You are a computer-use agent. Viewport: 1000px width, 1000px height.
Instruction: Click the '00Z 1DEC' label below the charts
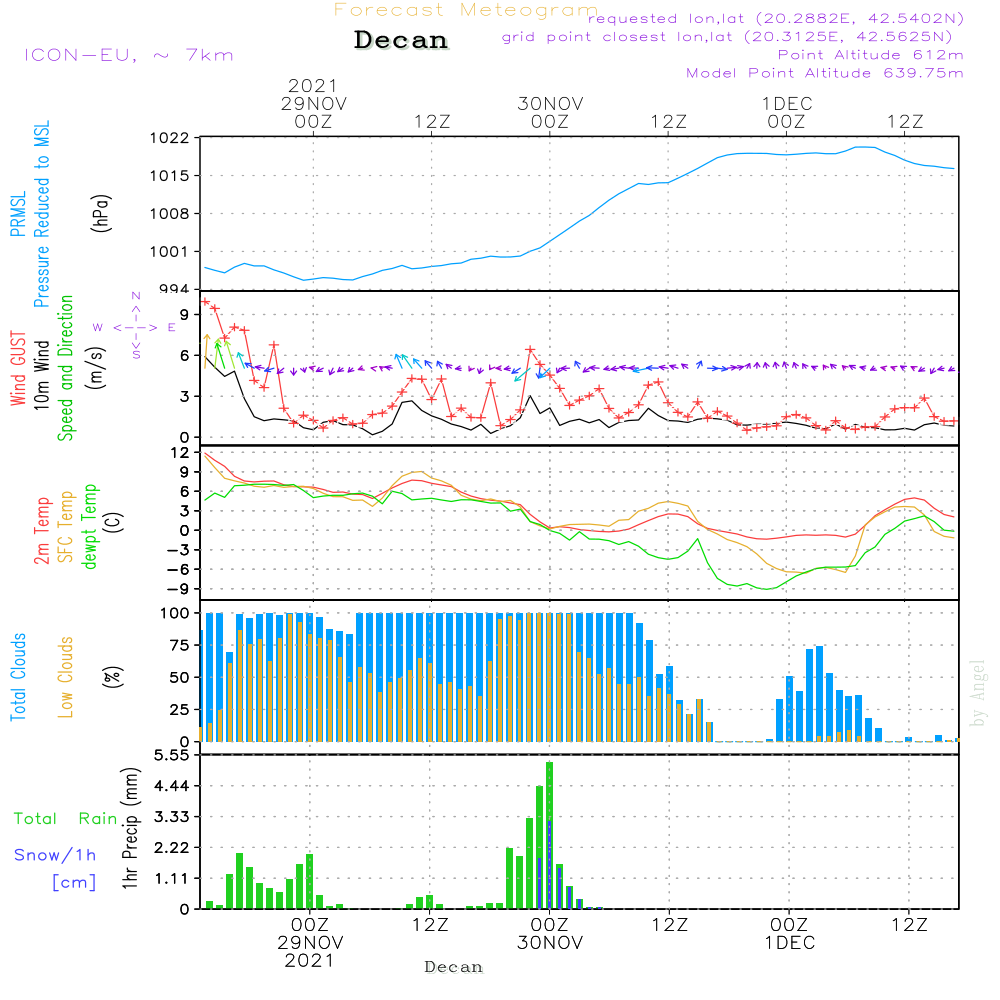click(x=790, y=934)
